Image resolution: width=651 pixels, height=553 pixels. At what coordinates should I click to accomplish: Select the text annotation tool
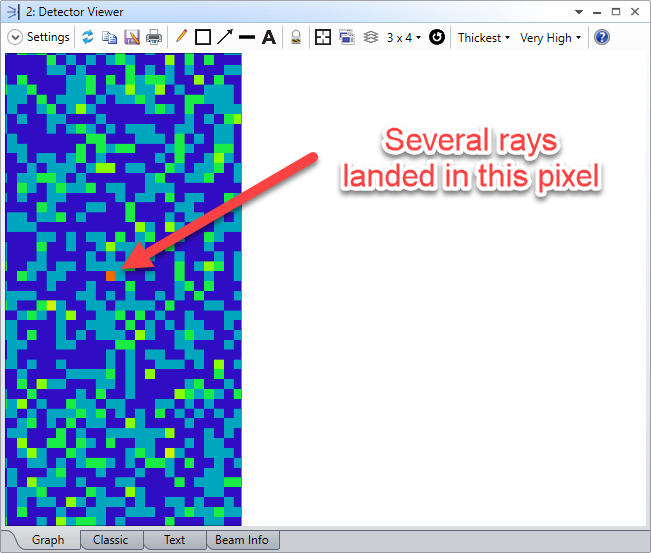269,37
